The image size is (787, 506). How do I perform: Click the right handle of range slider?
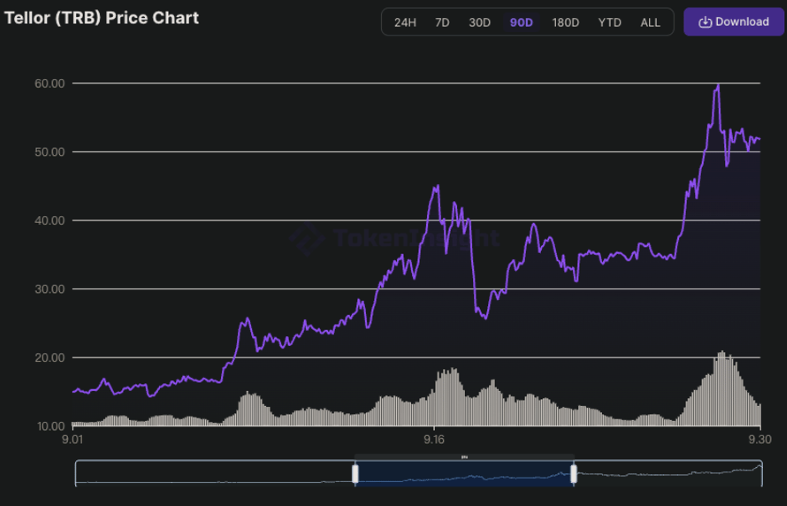pos(573,474)
